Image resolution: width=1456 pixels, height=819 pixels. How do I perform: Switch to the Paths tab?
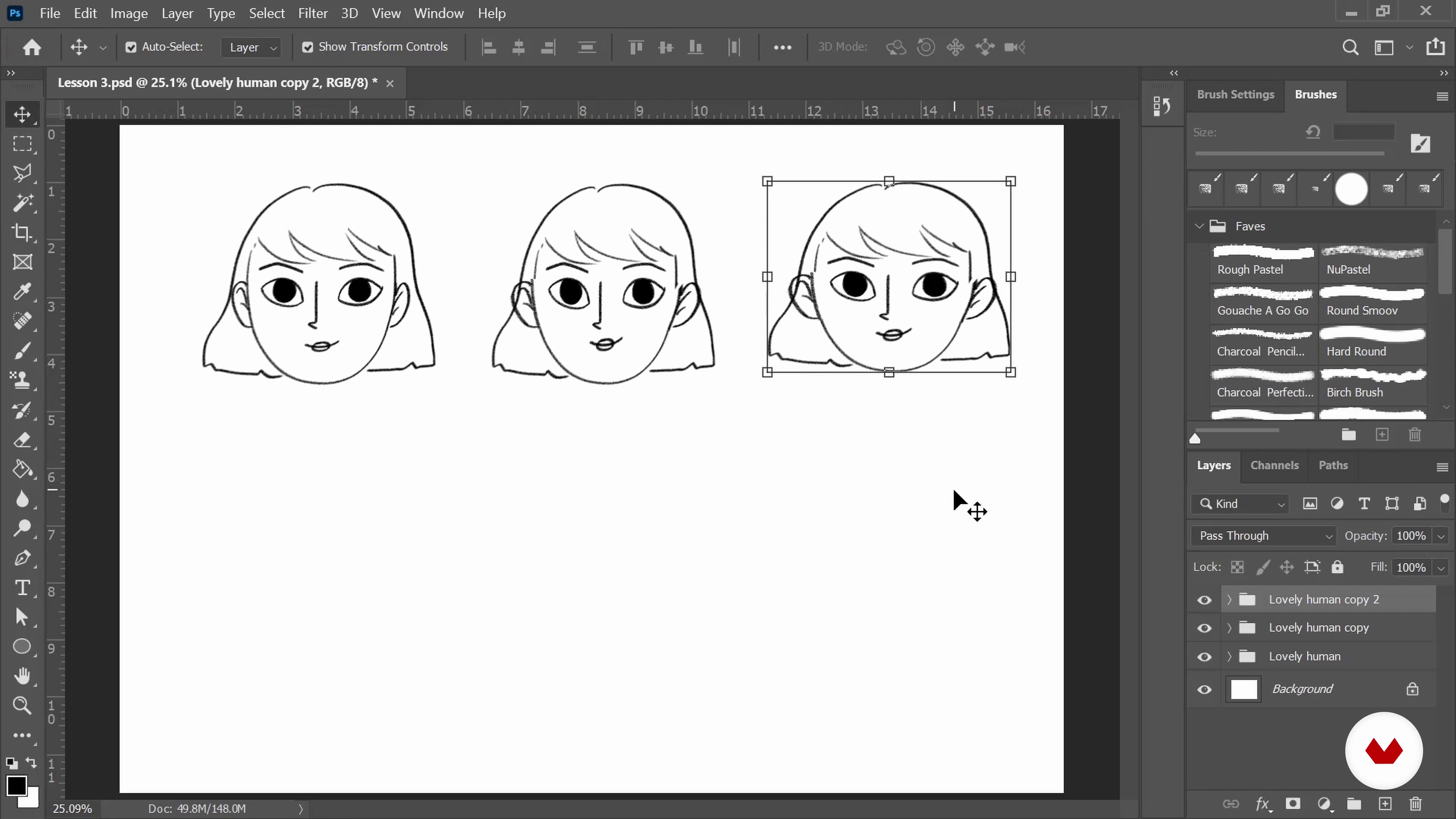coord(1333,465)
